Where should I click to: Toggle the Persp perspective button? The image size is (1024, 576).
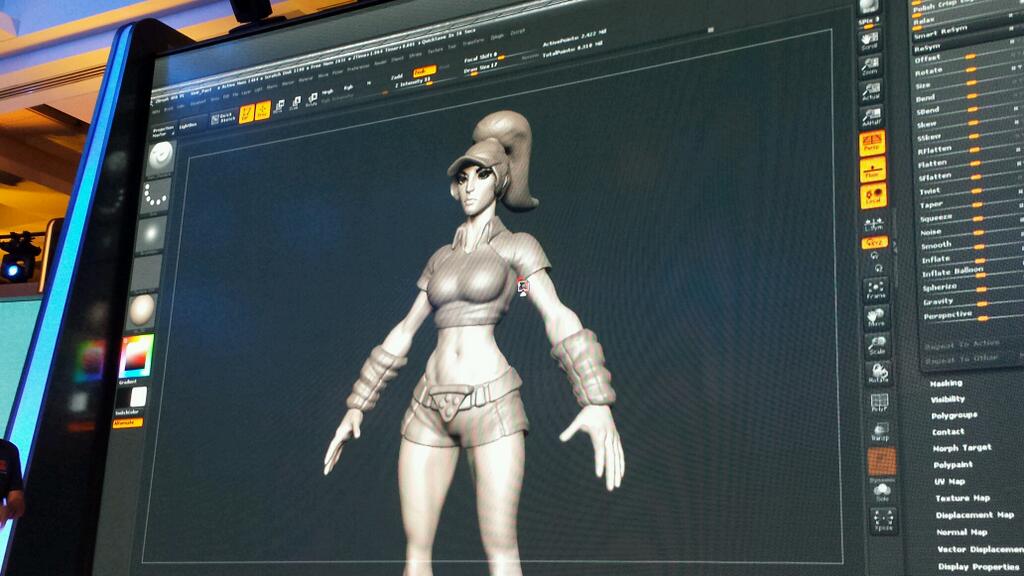872,143
